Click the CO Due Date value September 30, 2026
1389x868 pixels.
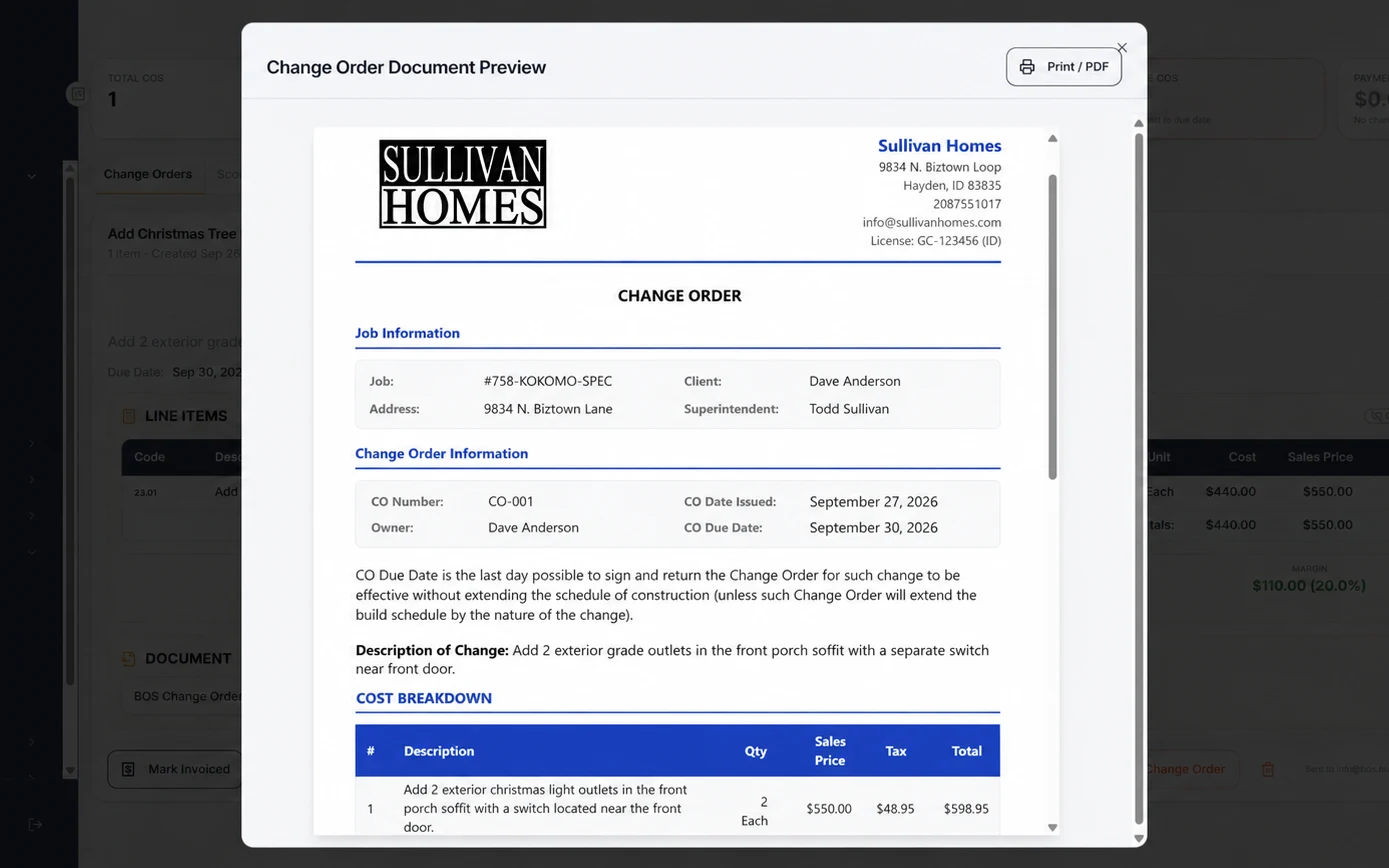tap(873, 527)
